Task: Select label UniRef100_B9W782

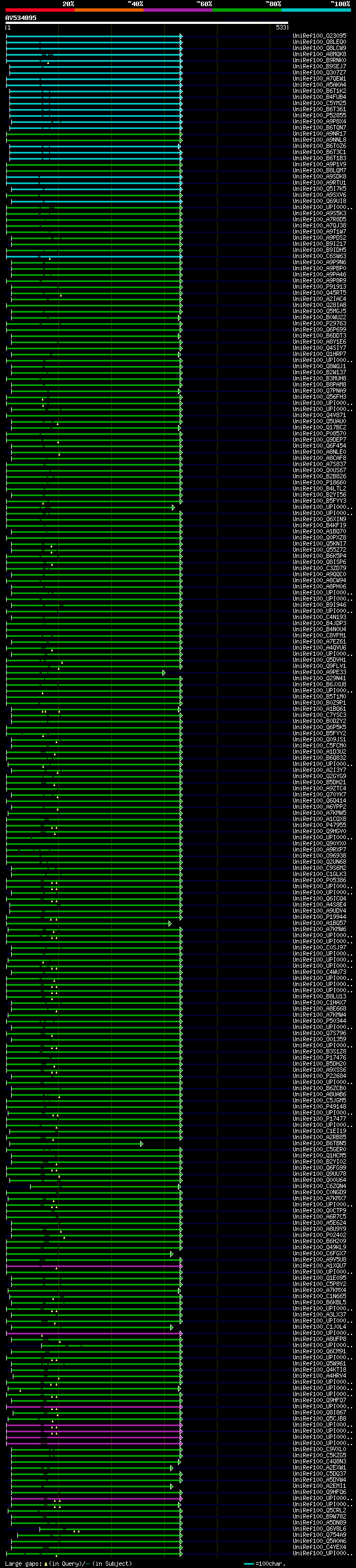Action: pos(319,1516)
